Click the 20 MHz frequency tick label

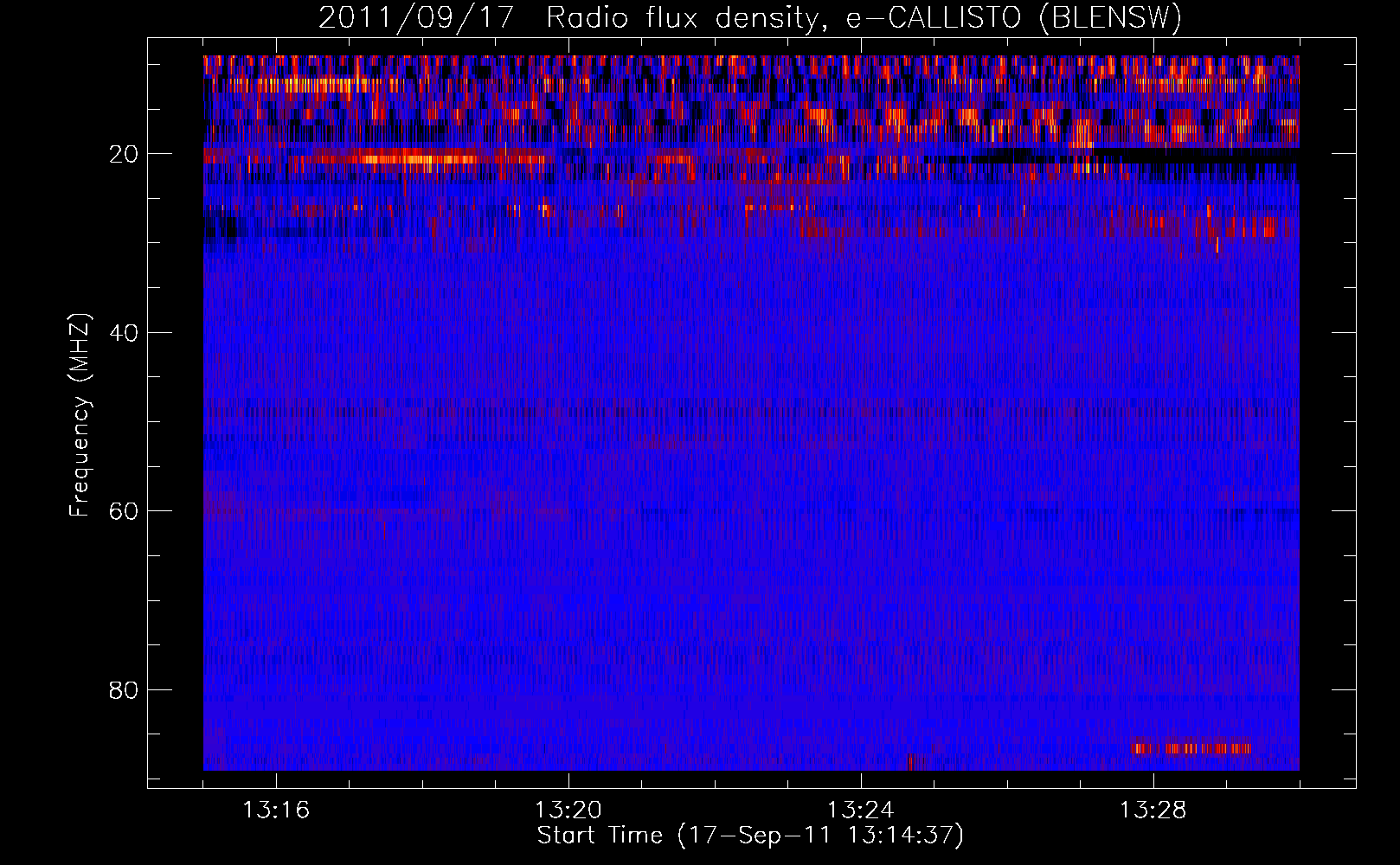tap(125, 154)
